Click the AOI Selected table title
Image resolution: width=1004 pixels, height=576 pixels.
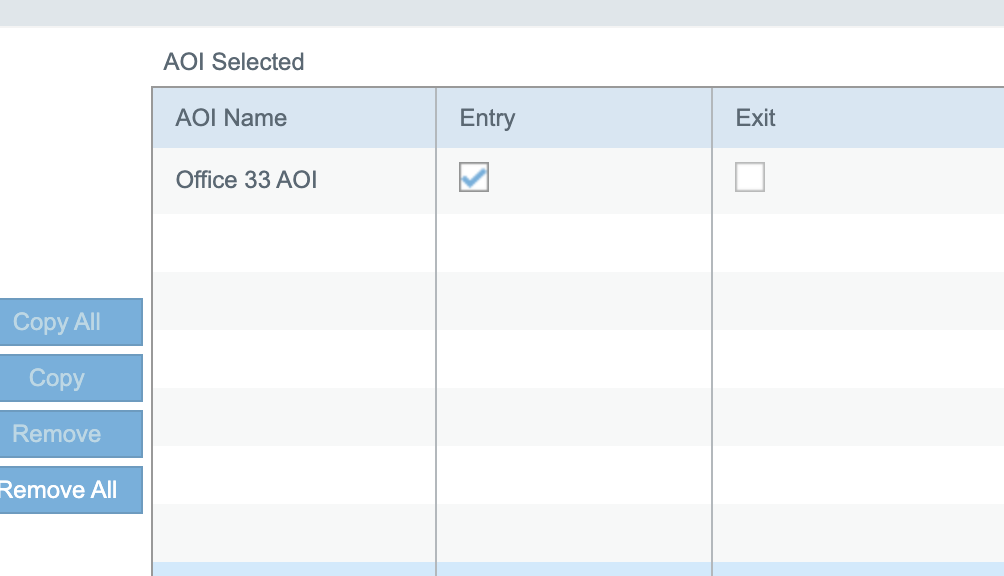tap(233, 62)
